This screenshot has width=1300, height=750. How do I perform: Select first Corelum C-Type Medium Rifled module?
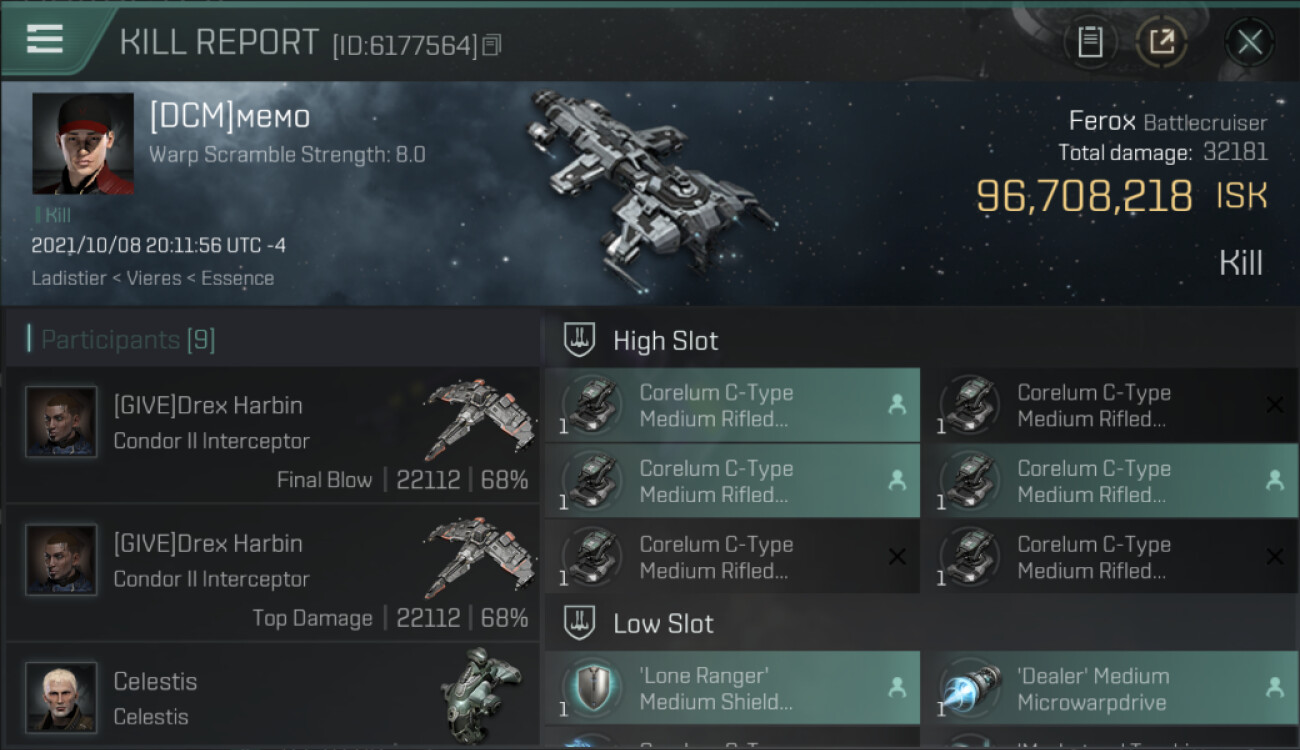pos(732,405)
